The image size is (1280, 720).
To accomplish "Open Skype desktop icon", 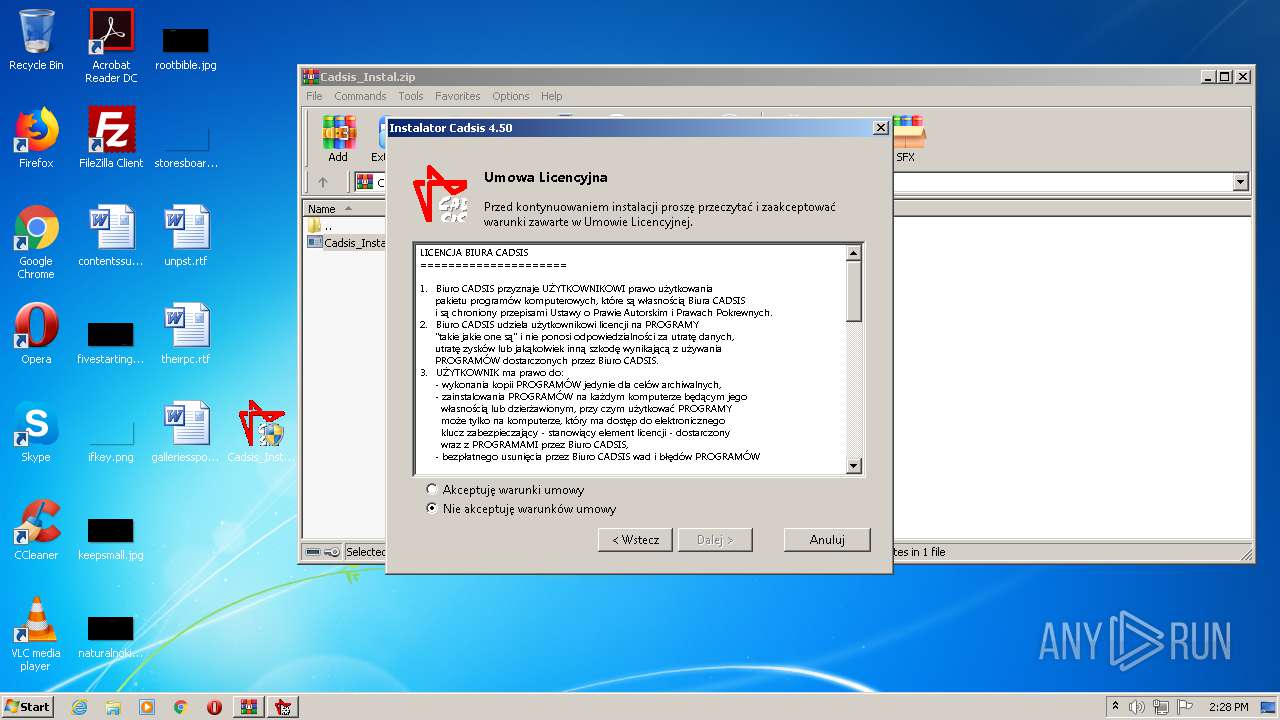I will [36, 432].
